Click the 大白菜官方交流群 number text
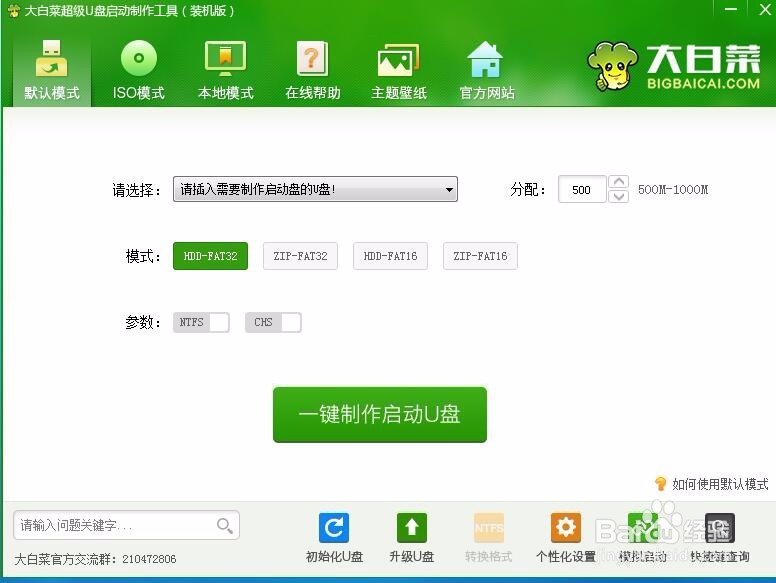This screenshot has height=583, width=776. click(95, 559)
